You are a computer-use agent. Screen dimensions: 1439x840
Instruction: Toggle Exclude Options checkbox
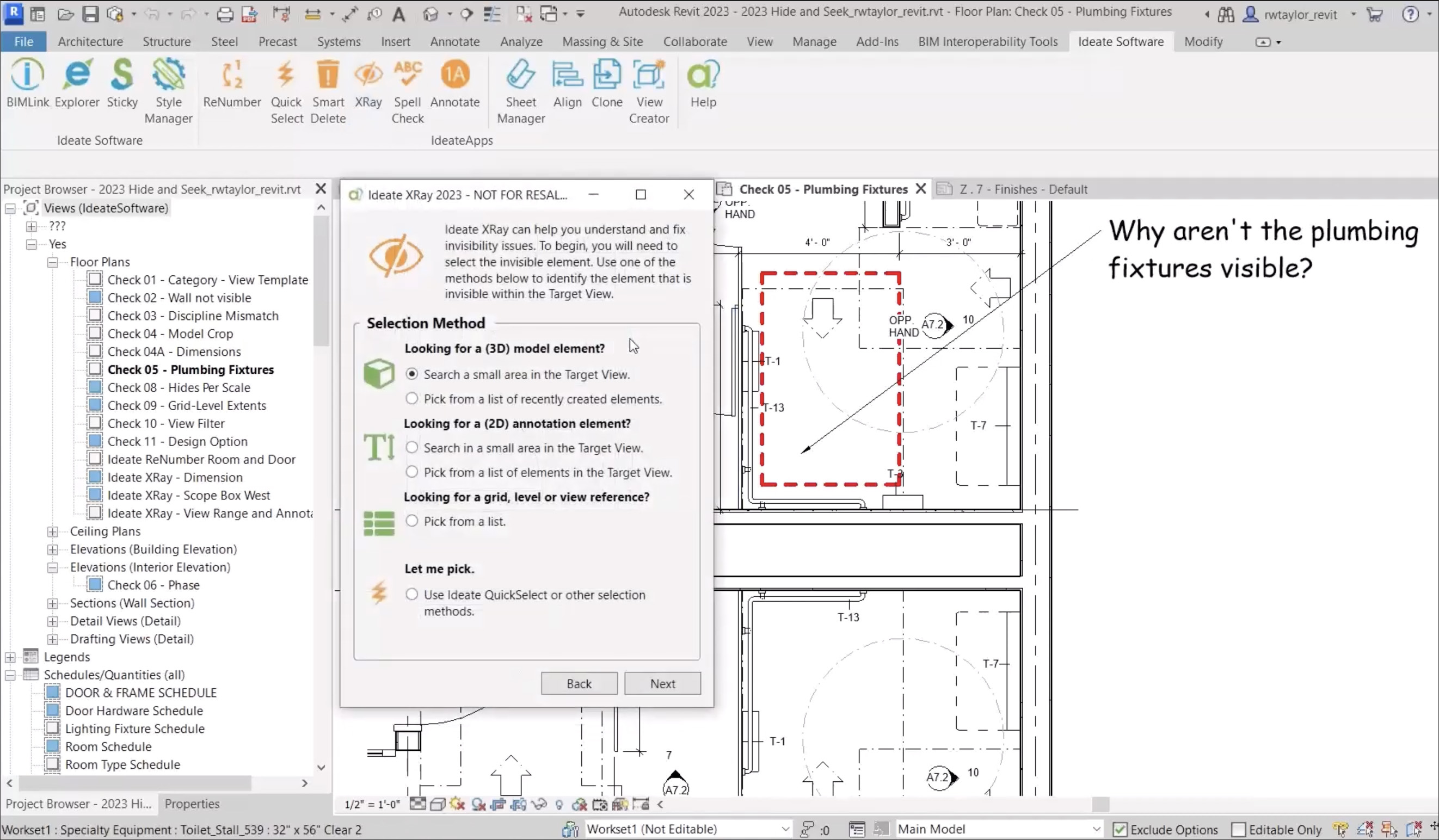[1120, 829]
